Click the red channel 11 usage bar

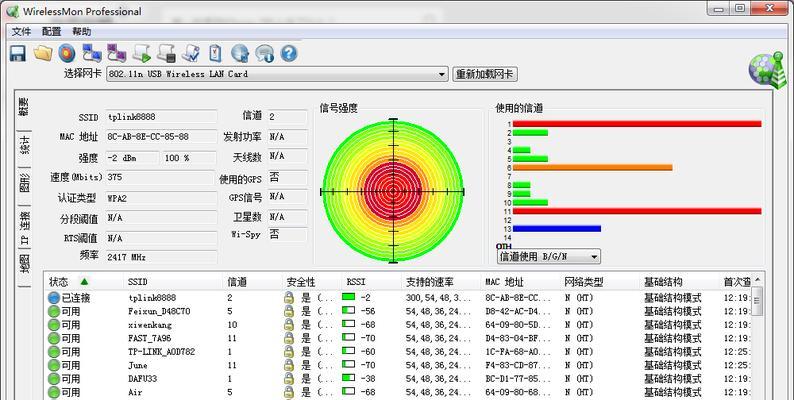point(637,211)
